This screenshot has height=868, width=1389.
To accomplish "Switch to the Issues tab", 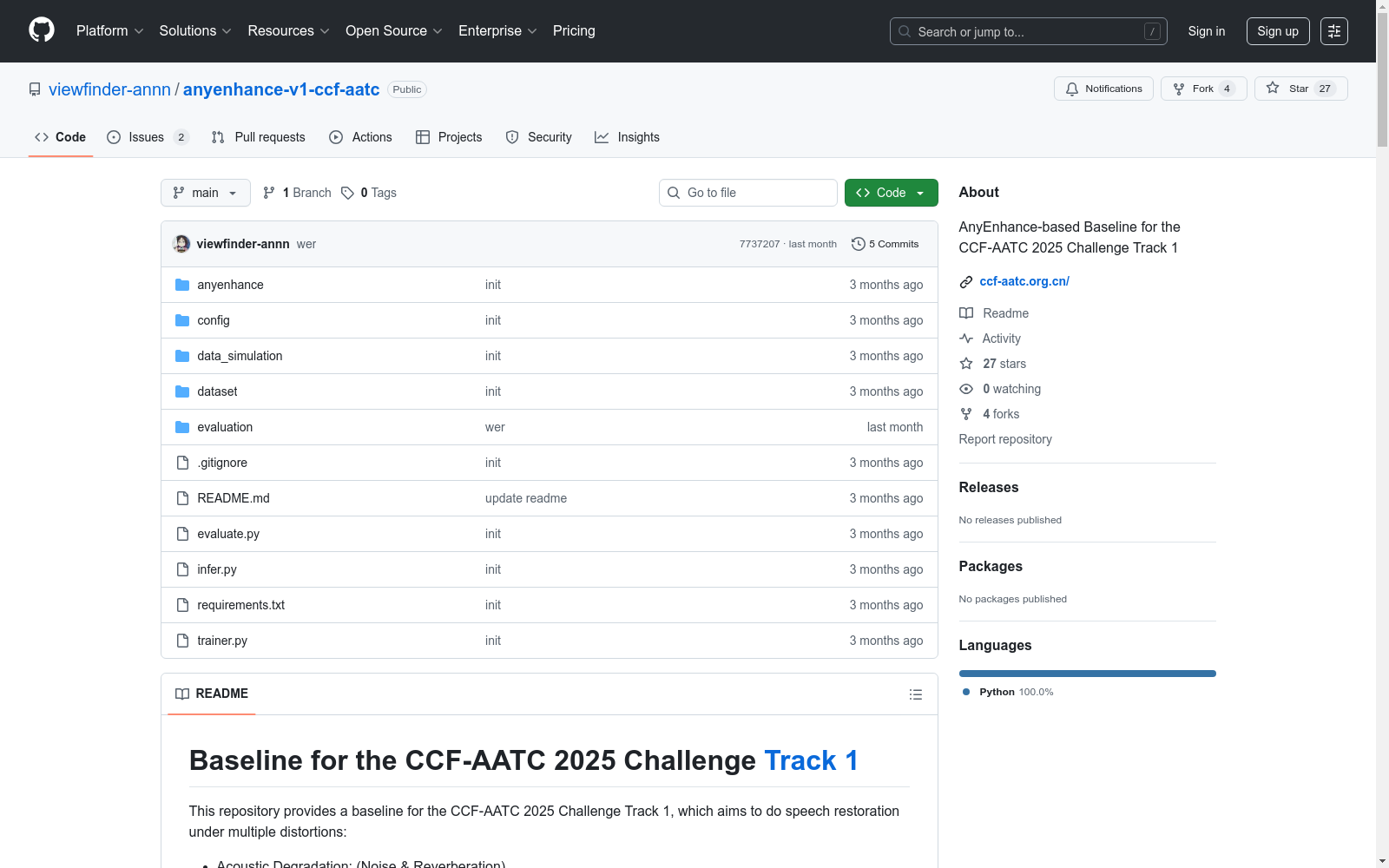I will [148, 137].
